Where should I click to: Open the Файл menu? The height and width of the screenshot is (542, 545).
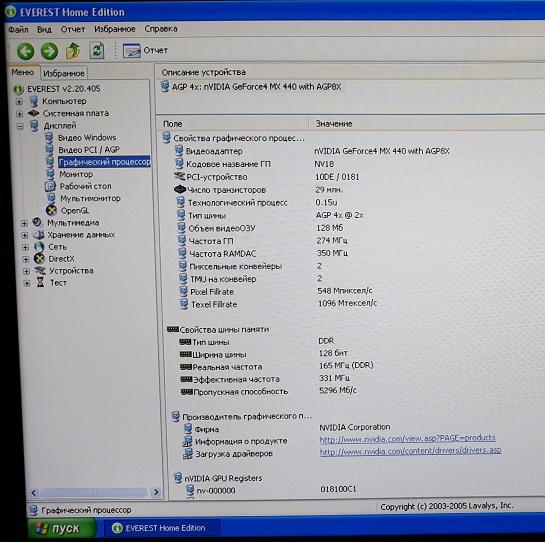[18, 30]
